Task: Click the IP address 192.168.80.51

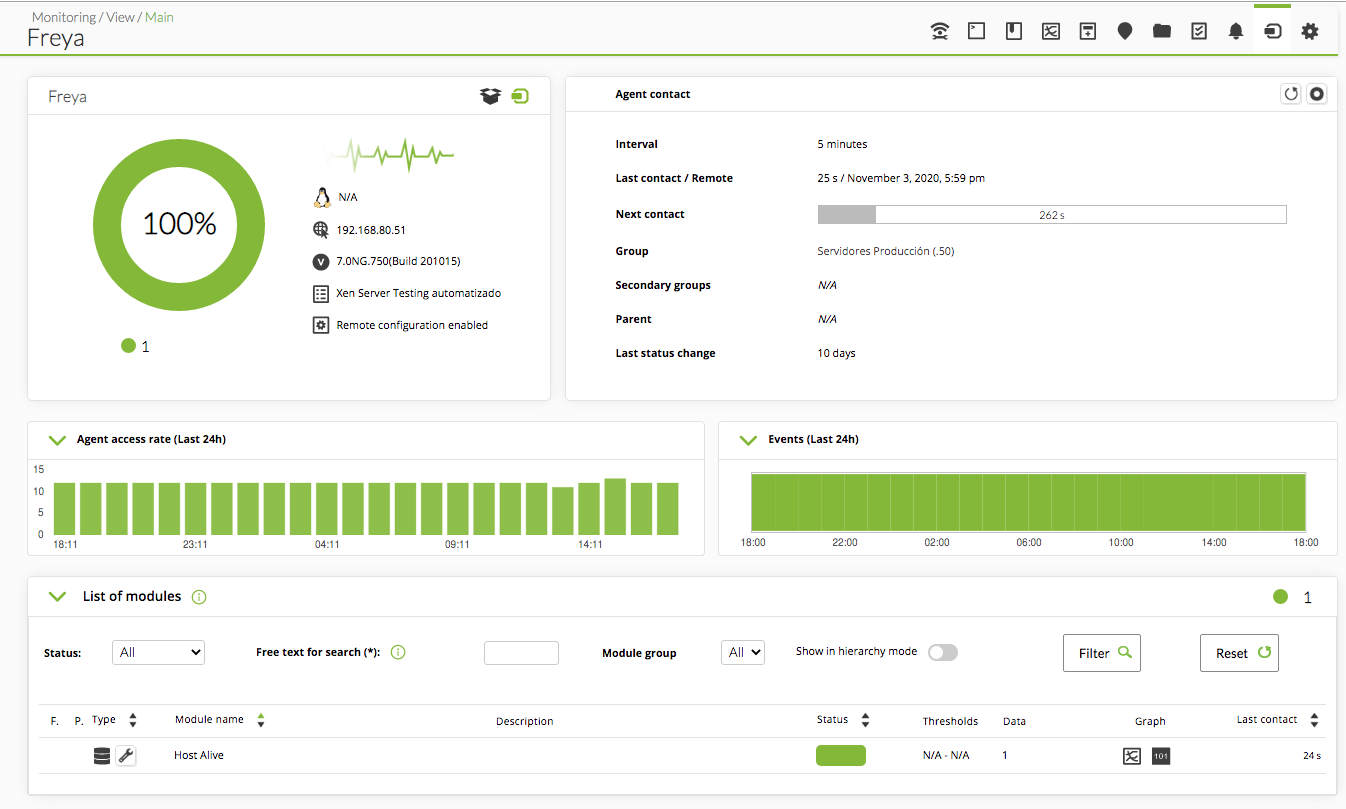Action: pos(371,230)
